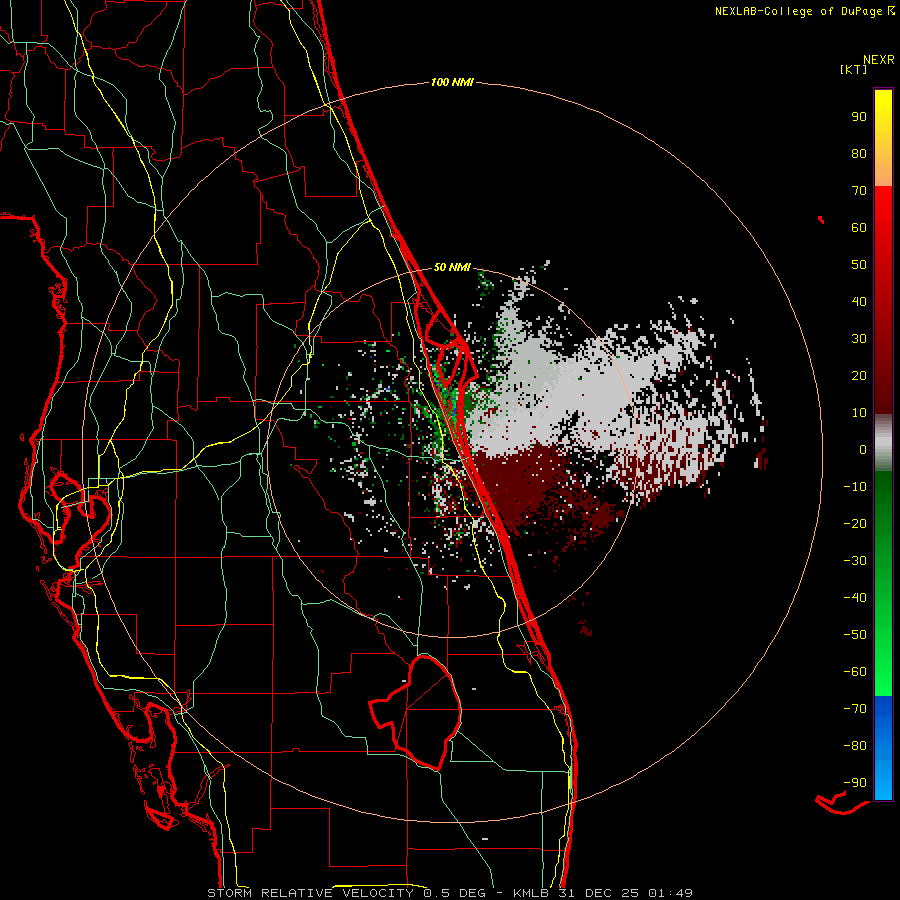Image resolution: width=900 pixels, height=900 pixels.
Task: Click the 30 value on the velocity scale
Action: click(x=859, y=339)
